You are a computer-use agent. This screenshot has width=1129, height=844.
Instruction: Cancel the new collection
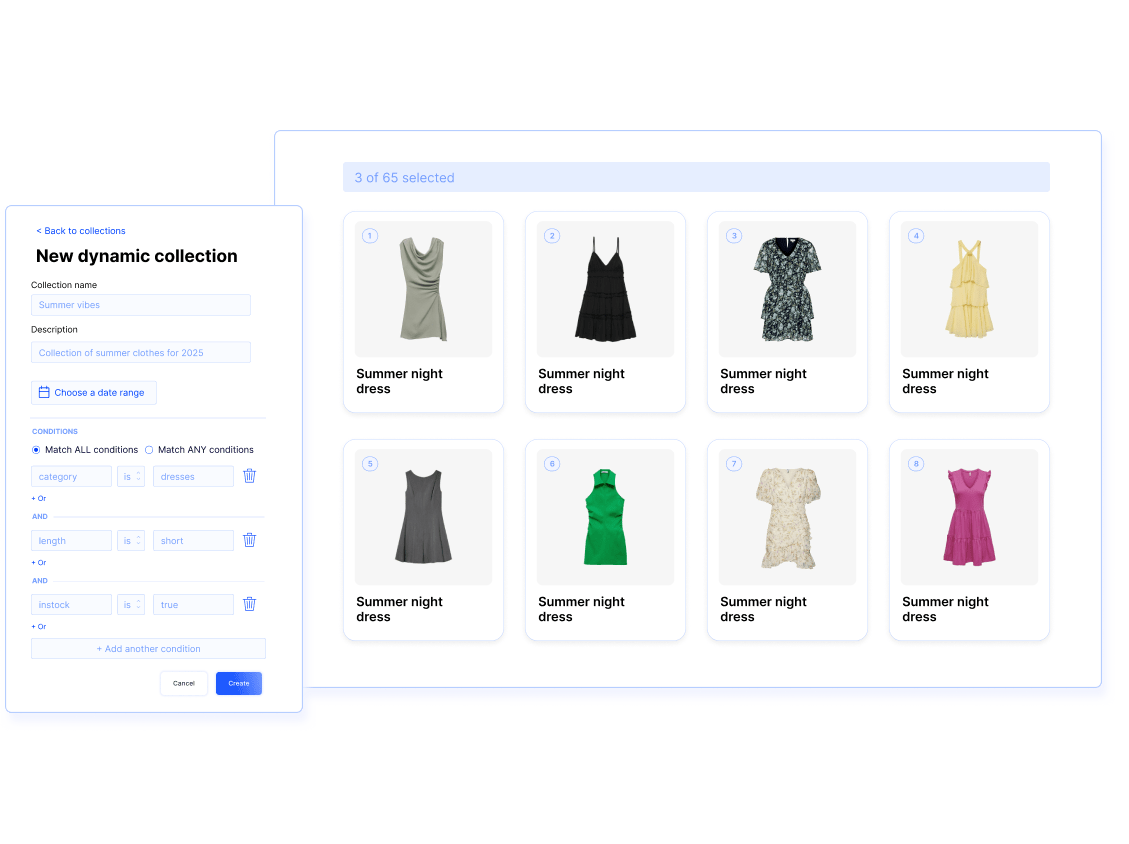point(184,683)
